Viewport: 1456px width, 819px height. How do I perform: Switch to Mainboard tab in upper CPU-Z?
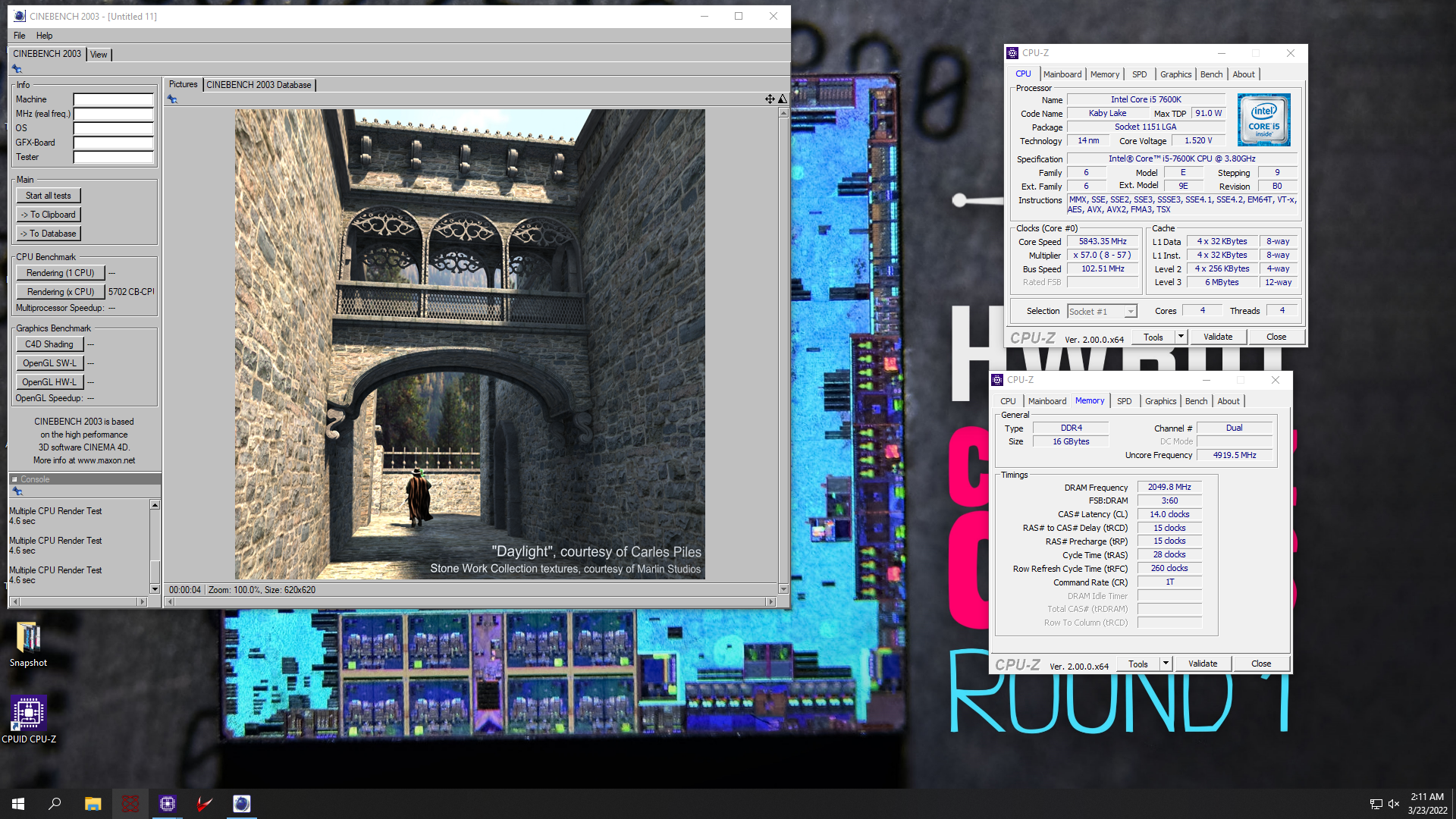click(1062, 74)
